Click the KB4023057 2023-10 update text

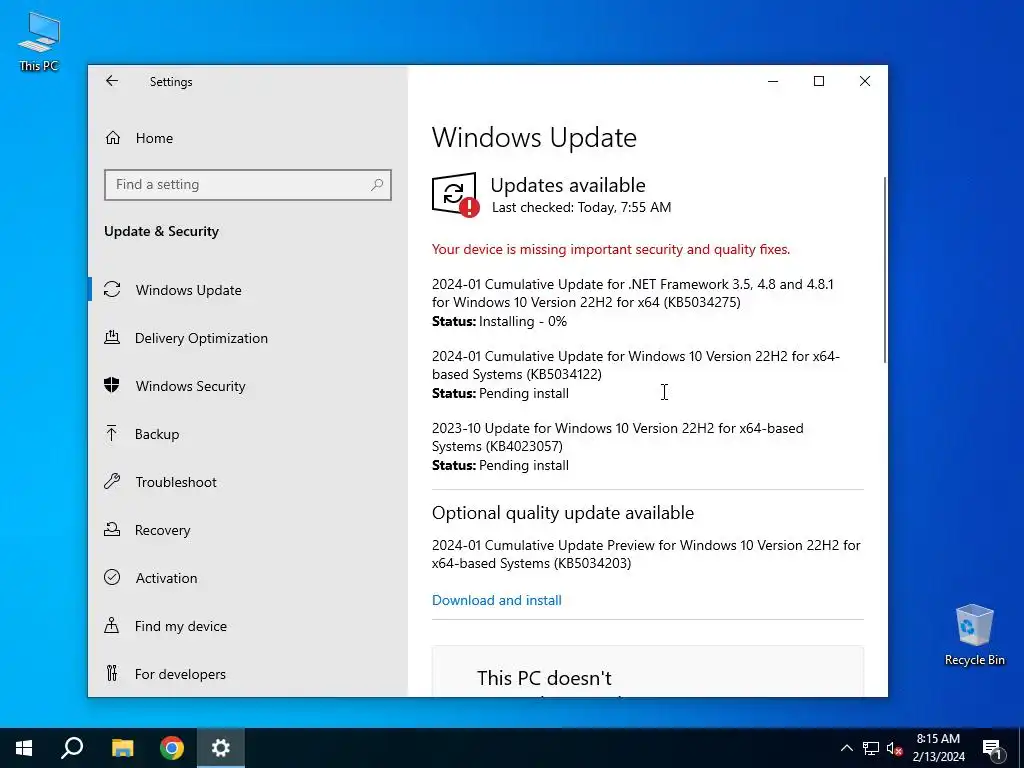[x=617, y=437]
